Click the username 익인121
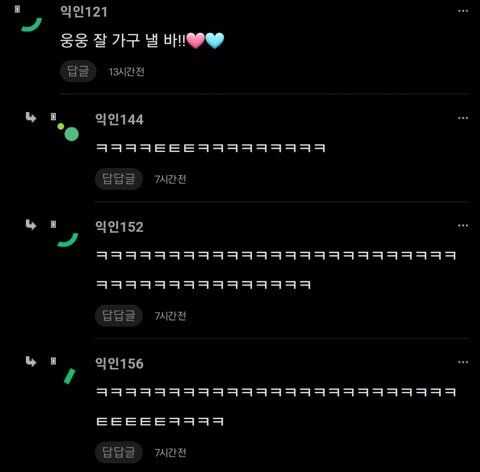Viewport: 480px width, 472px height. click(x=84, y=12)
